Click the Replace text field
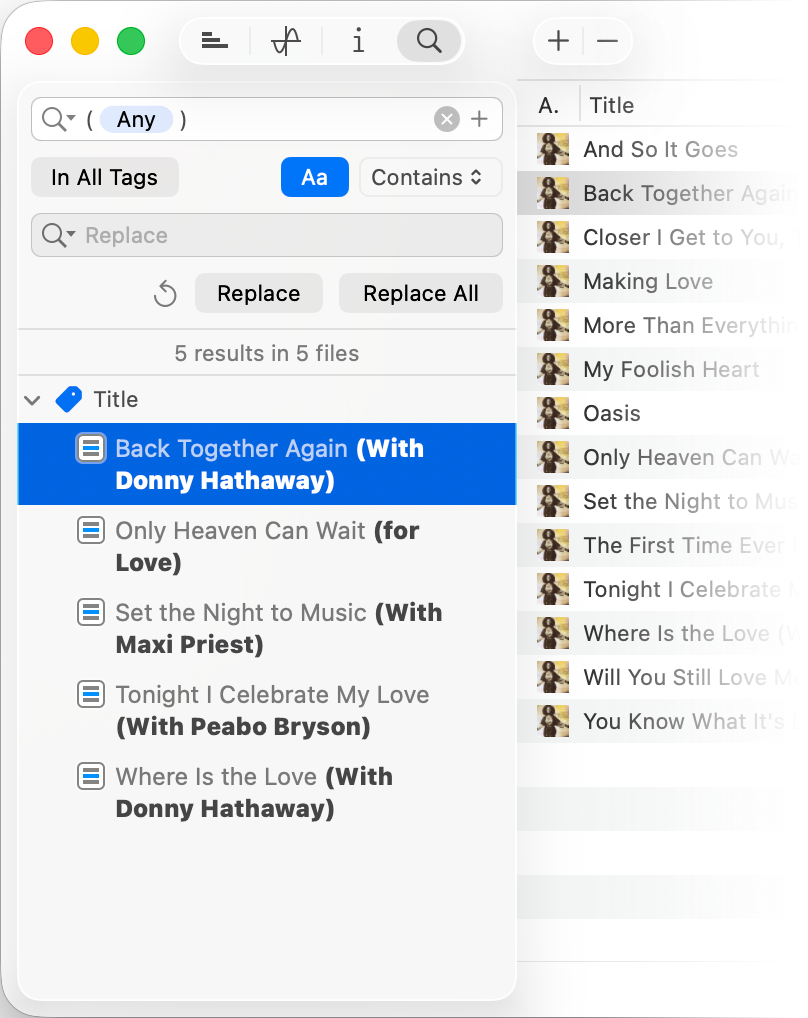Viewport: 808px width, 1018px height. [267, 235]
